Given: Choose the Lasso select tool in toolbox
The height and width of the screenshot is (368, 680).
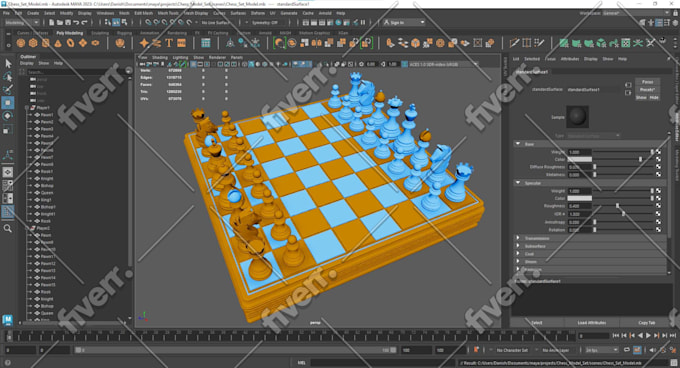Looking at the screenshot, I should [8, 77].
